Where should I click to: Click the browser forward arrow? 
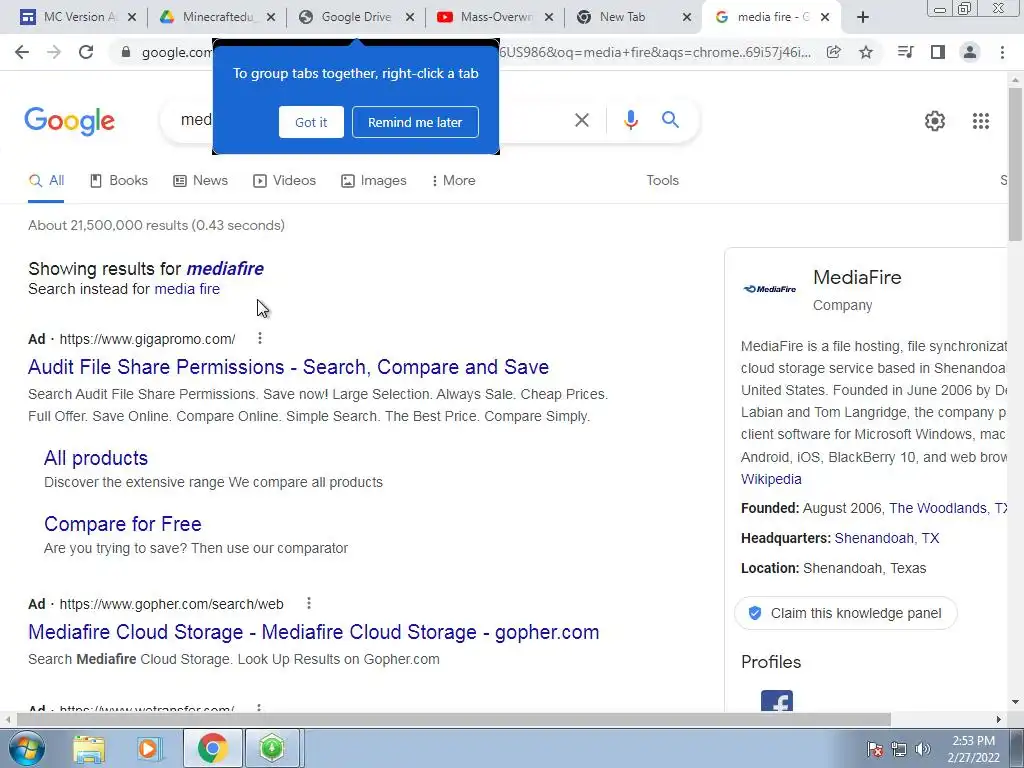pos(54,52)
